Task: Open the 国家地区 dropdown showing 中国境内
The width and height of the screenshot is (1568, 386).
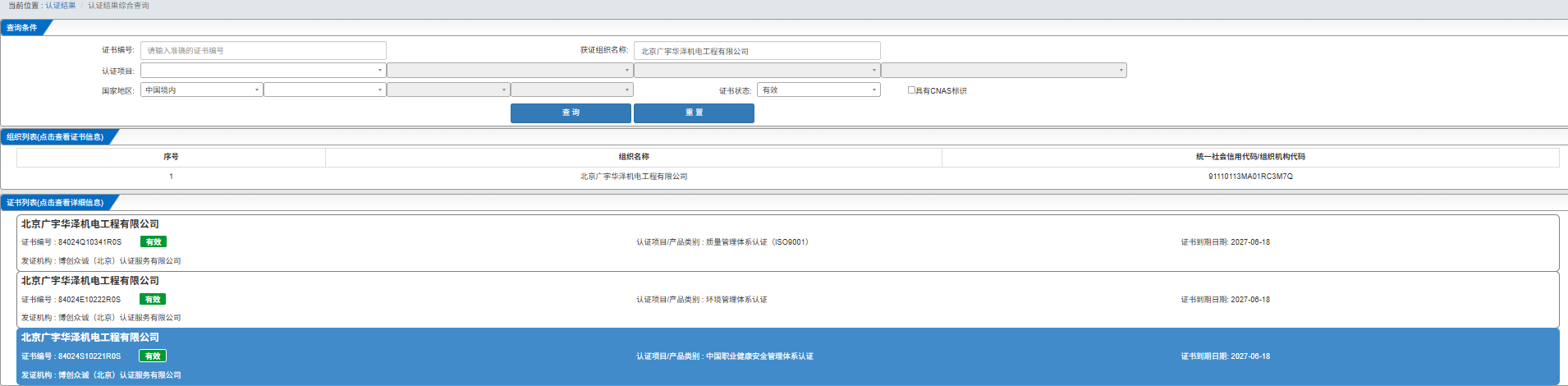Action: pos(202,90)
